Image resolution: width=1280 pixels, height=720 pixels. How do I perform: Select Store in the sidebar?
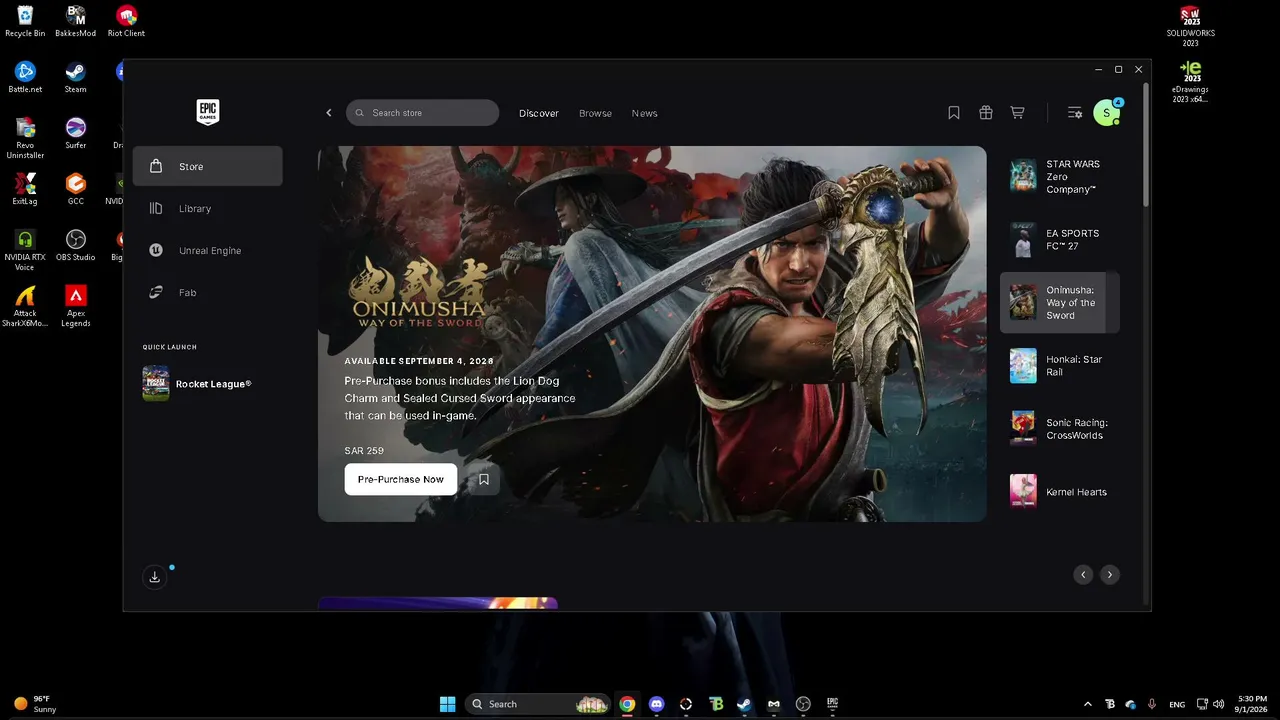[x=208, y=166]
